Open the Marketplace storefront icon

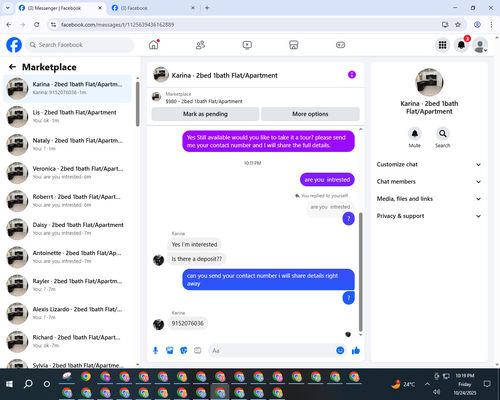[294, 45]
